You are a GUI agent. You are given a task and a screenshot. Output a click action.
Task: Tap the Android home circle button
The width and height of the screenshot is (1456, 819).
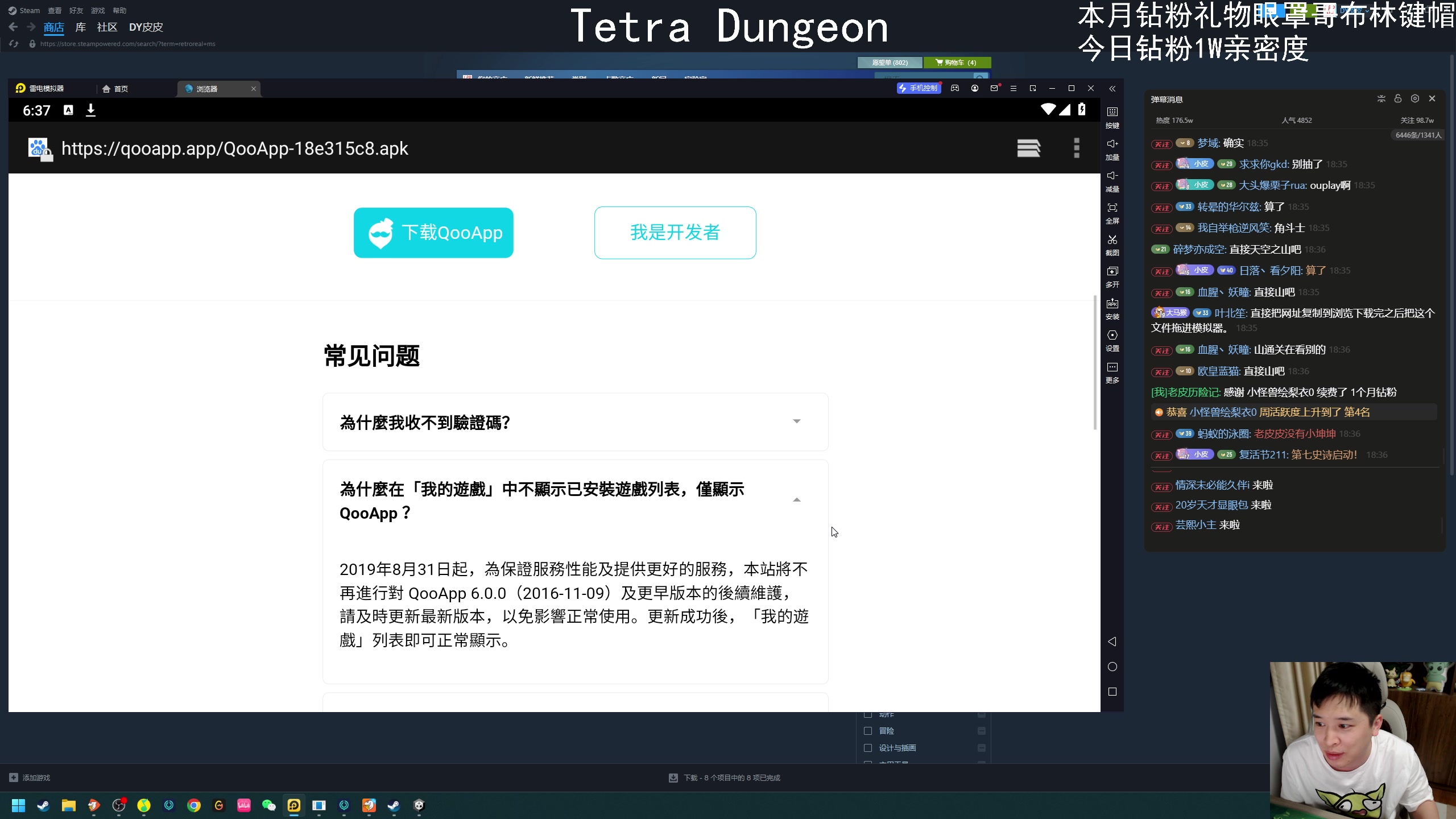tap(1112, 667)
